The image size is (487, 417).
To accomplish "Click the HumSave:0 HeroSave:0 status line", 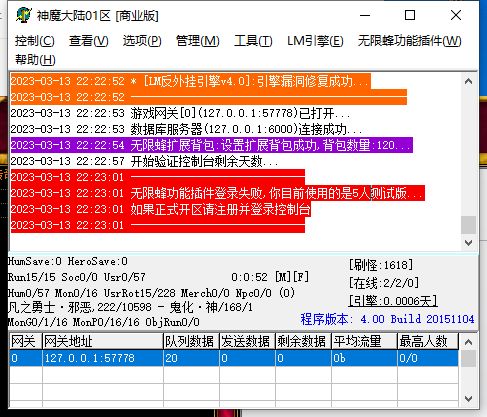I will coord(68,261).
